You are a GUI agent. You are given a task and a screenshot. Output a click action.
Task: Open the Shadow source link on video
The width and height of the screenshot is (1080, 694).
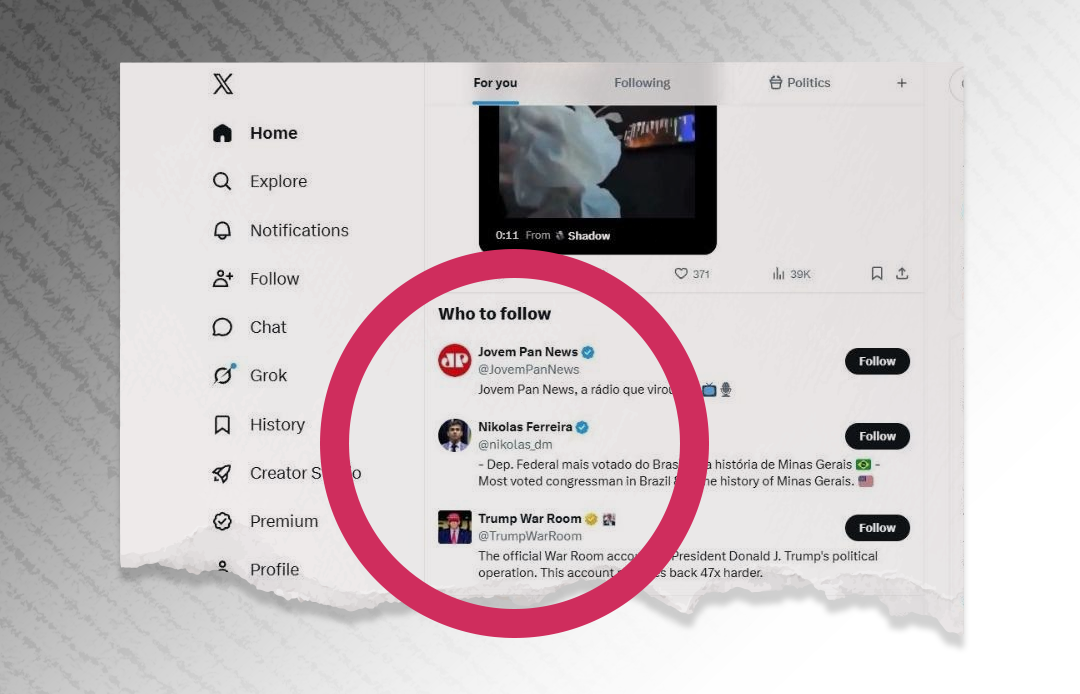tap(583, 235)
